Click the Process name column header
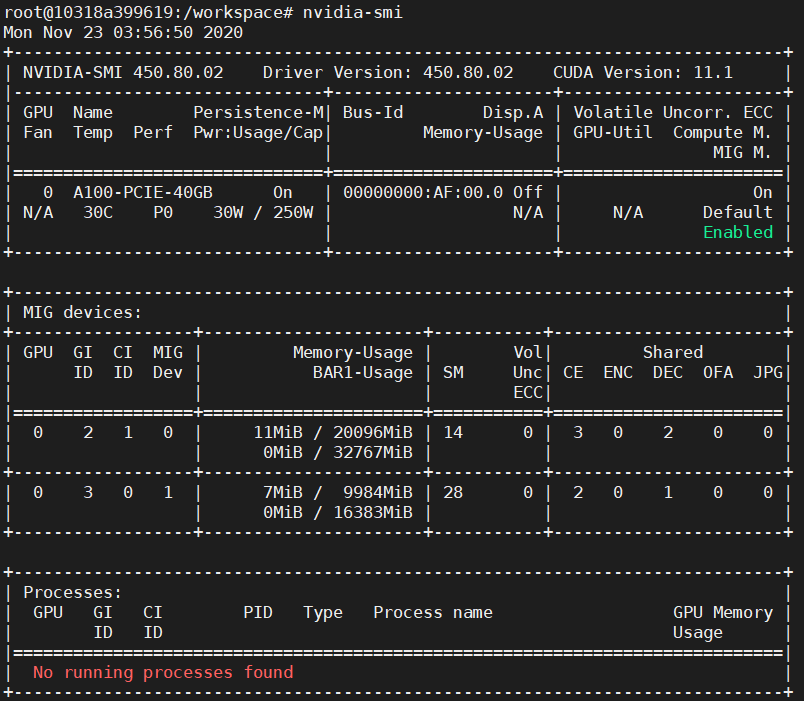This screenshot has width=804, height=701. click(x=432, y=612)
